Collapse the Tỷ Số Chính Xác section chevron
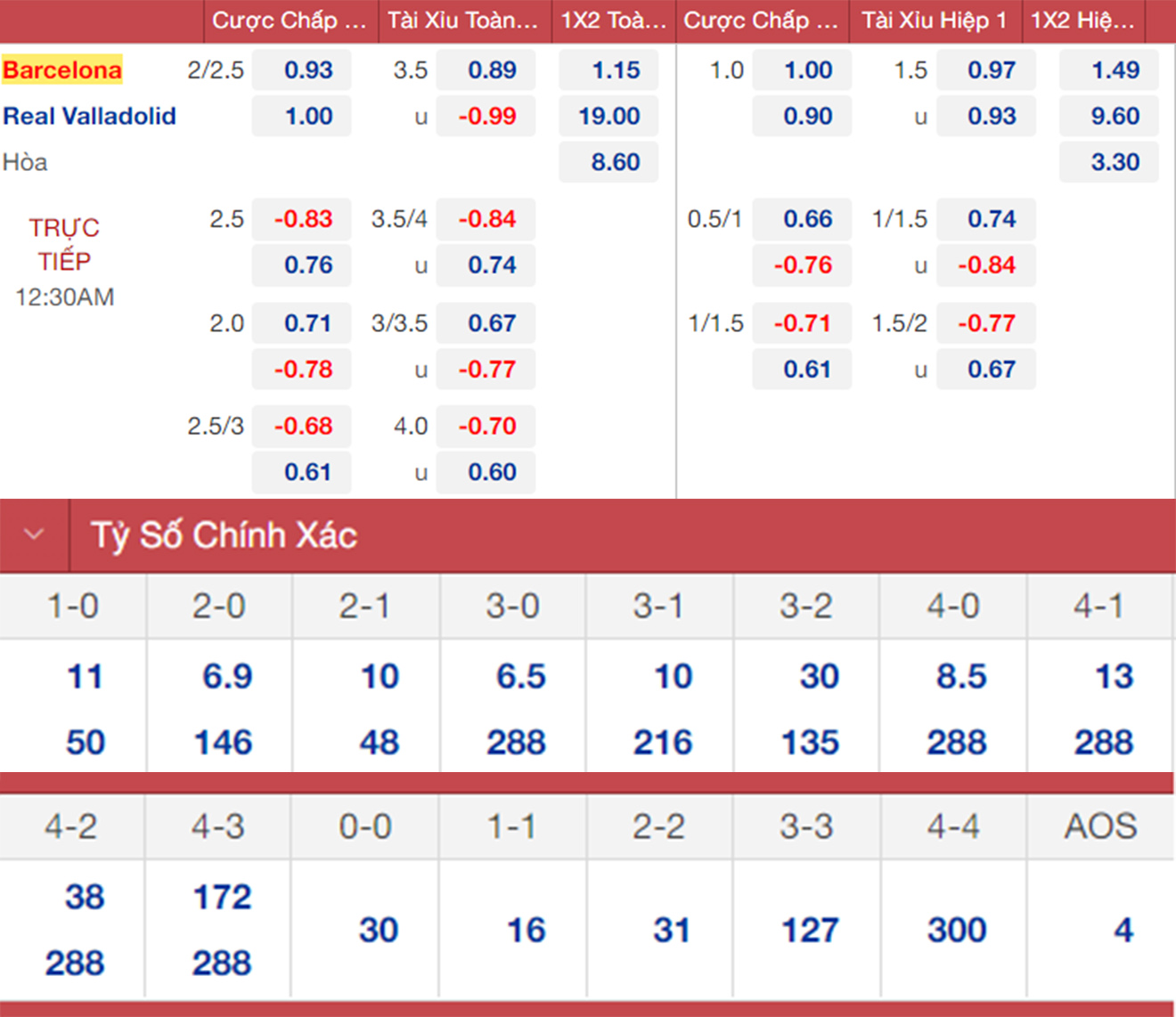 34,535
